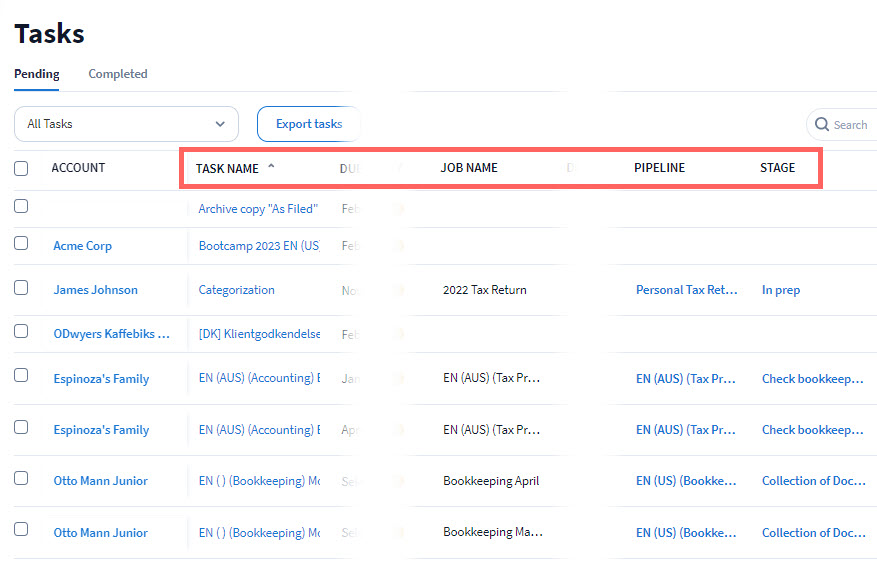Image resolution: width=877 pixels, height=562 pixels.
Task: Open the In prep stage link
Action: coord(780,290)
